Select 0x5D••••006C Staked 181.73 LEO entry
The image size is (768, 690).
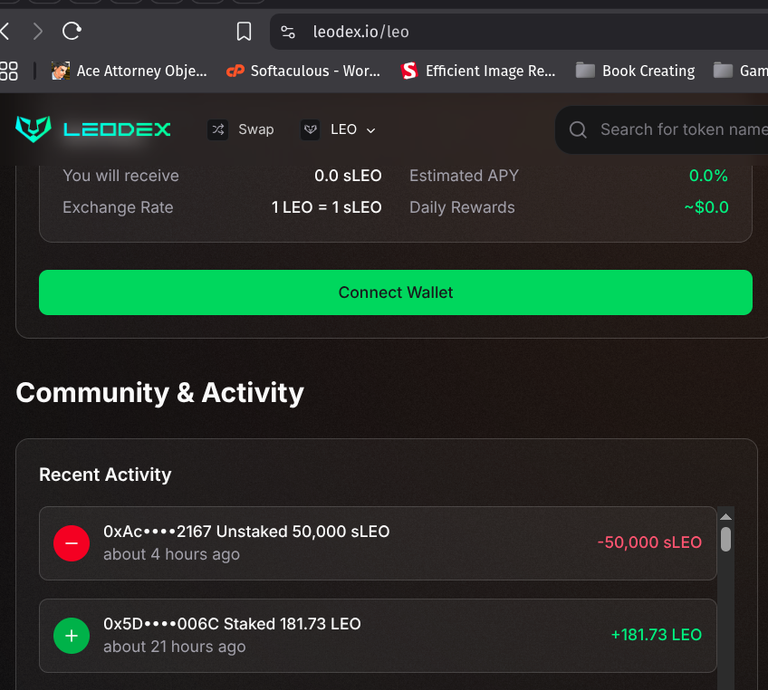click(378, 636)
